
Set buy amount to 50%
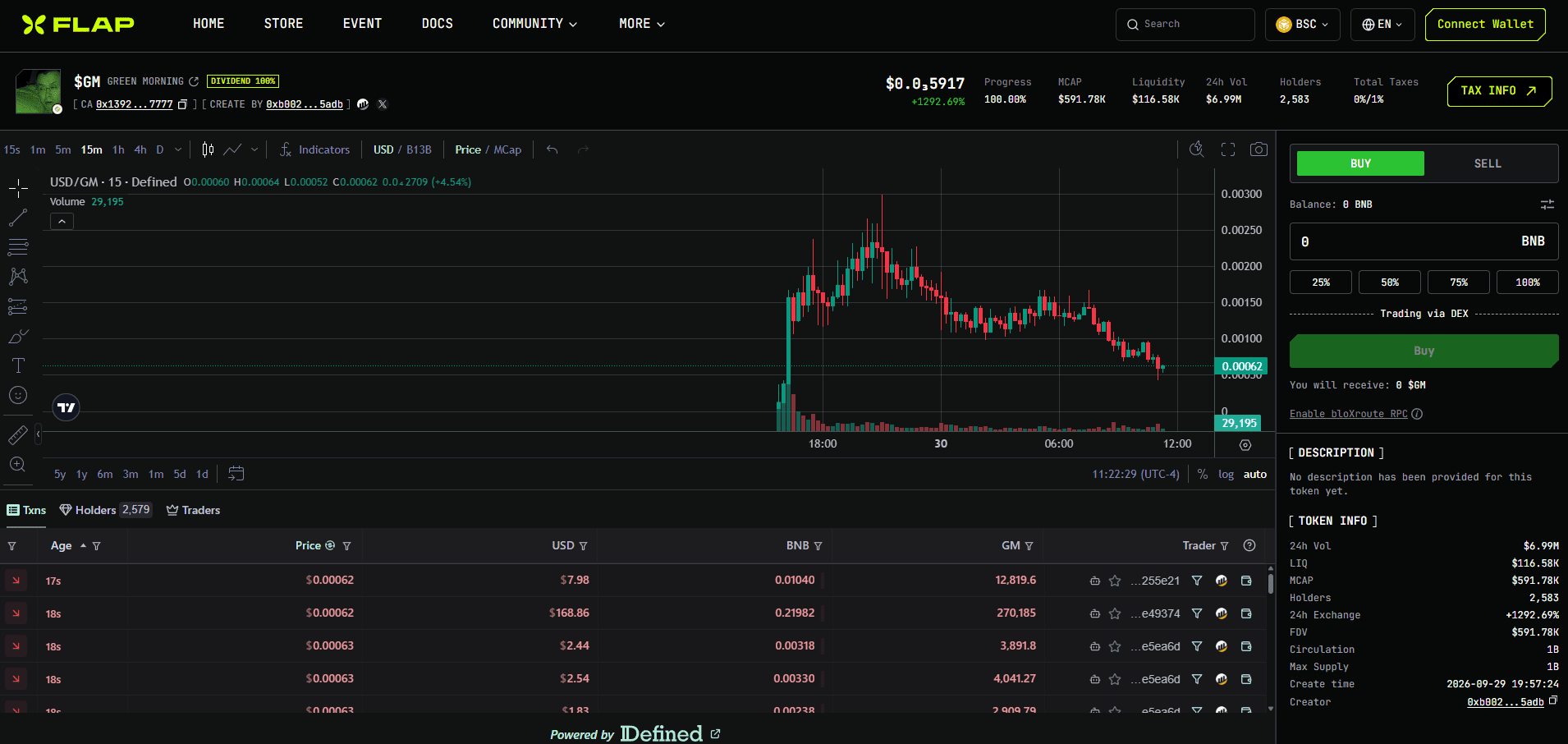click(1390, 282)
